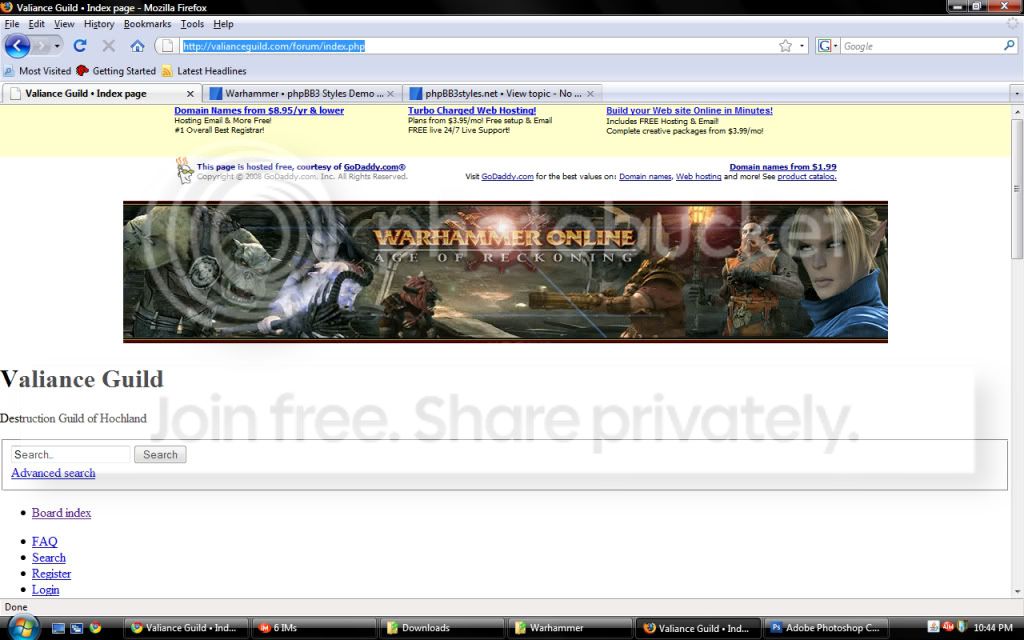Bookmark this page with the star icon
This screenshot has height=640, width=1024.
785,46
